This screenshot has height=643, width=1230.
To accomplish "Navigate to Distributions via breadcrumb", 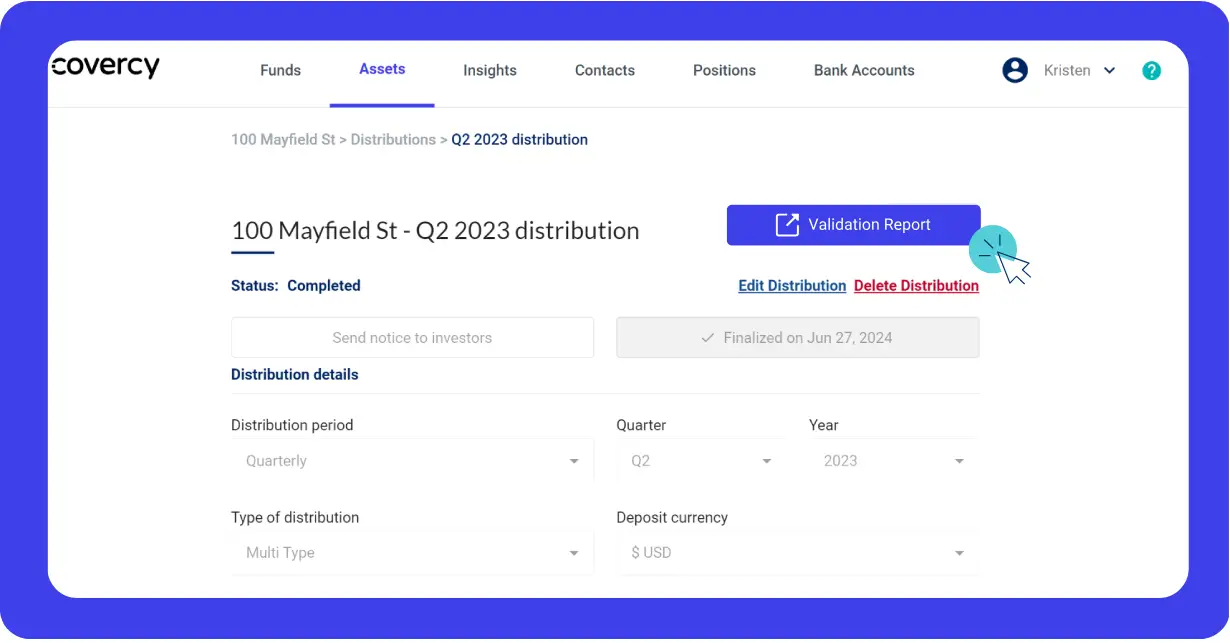I will click(394, 139).
